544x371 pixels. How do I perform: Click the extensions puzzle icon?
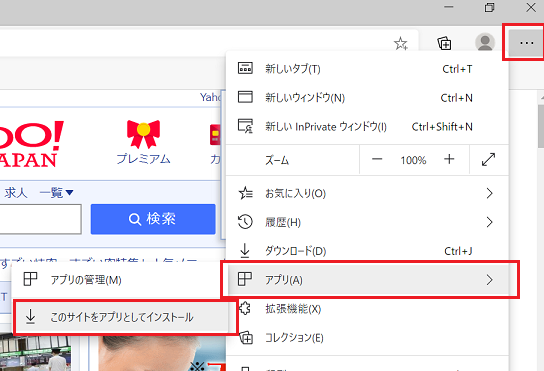245,308
